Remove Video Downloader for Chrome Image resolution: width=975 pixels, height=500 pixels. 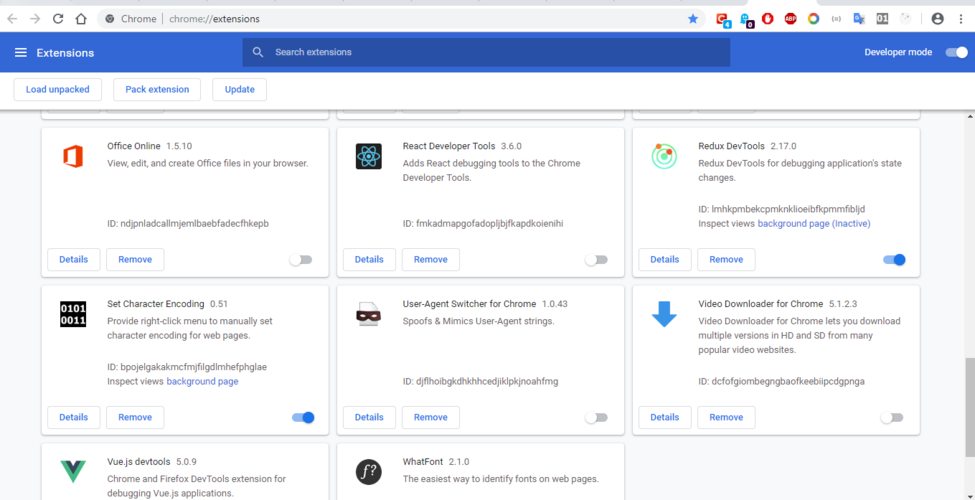(x=726, y=417)
